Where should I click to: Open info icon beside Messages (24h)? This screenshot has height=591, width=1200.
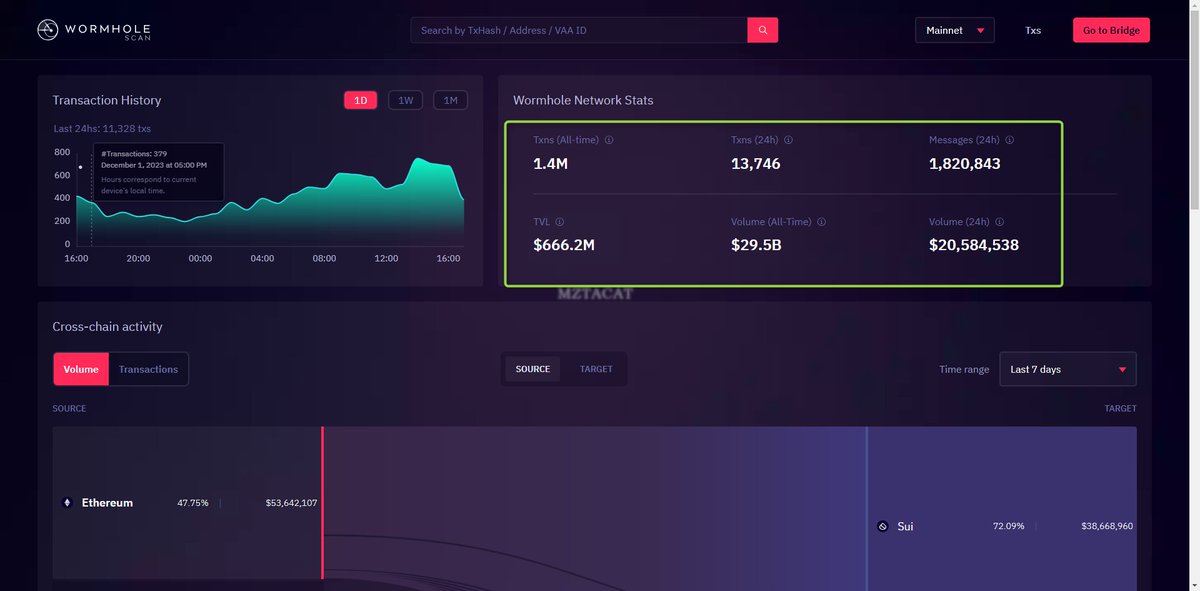[x=1009, y=140]
